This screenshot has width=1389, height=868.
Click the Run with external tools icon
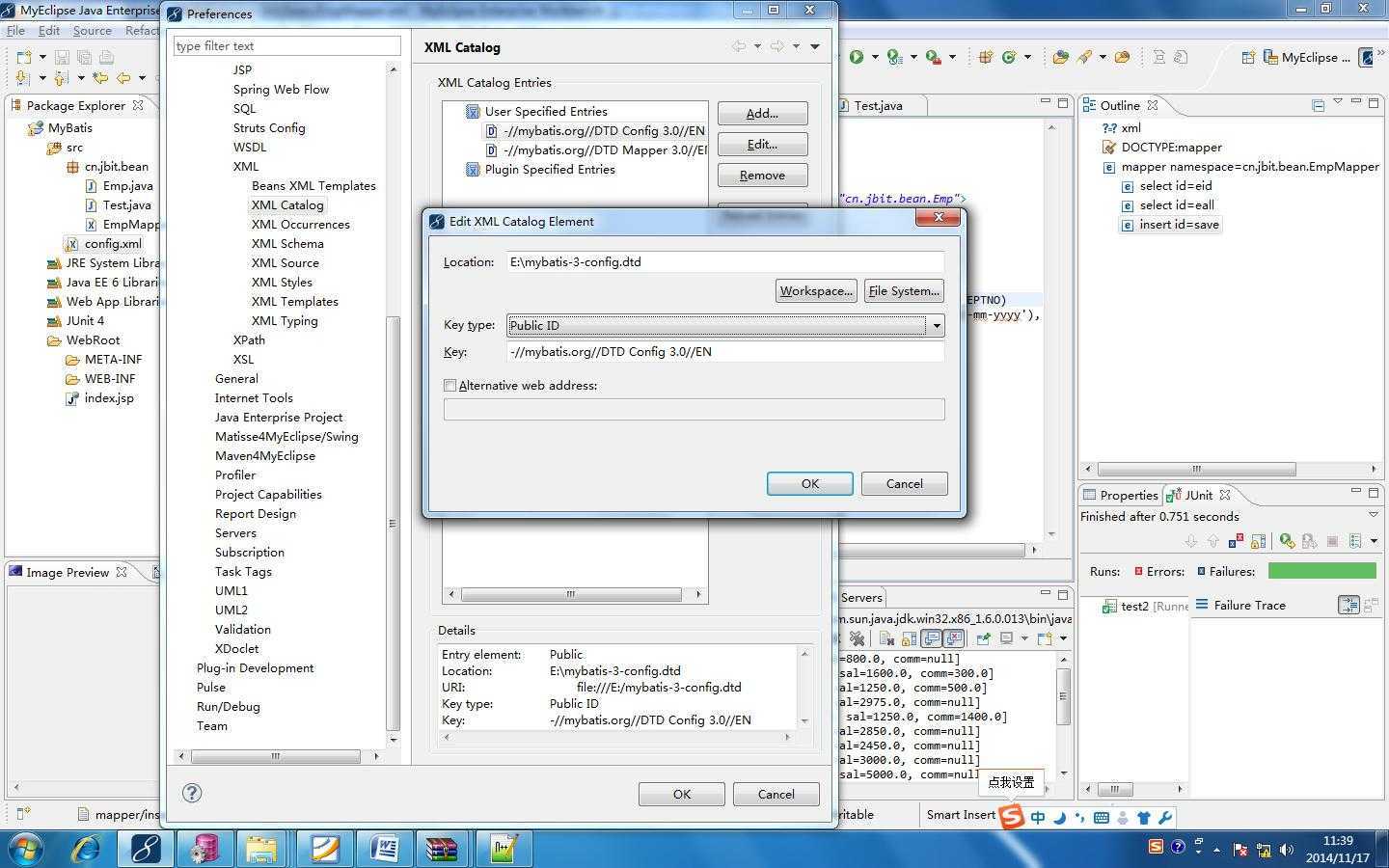933,57
